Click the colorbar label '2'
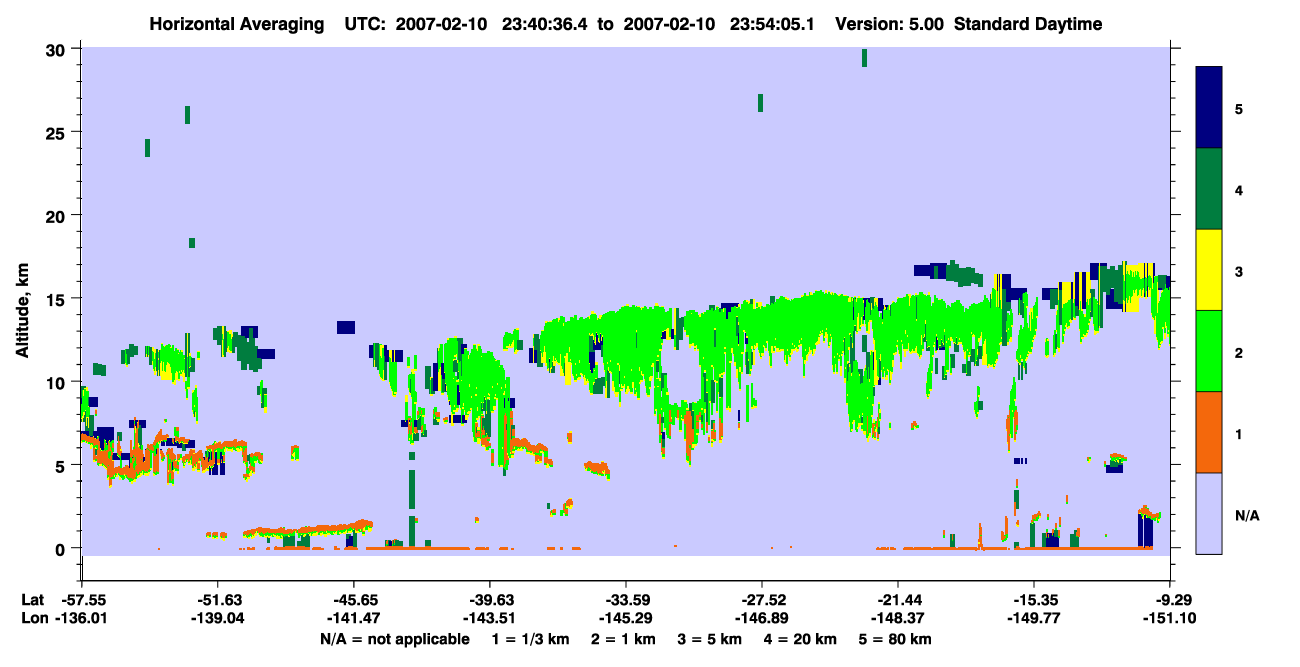 [1239, 354]
